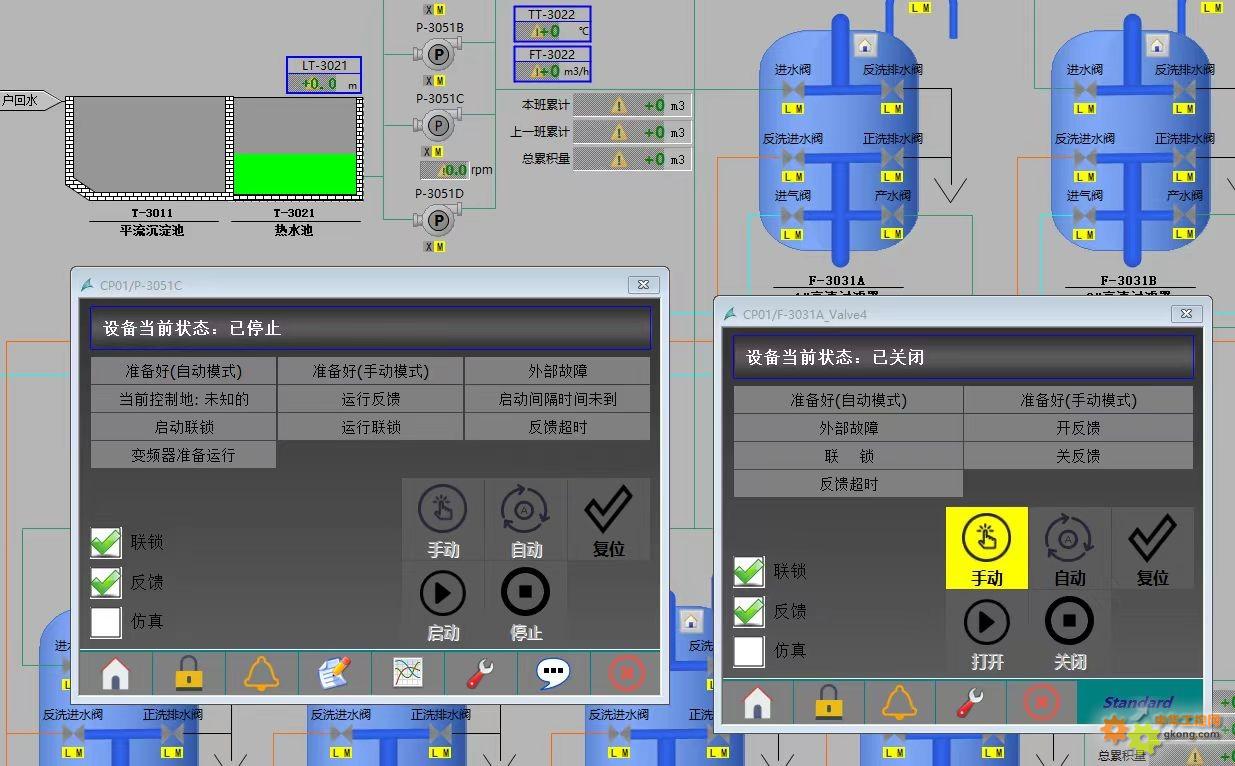
Task: Show trend chart icon in P-3051C faceplate
Action: point(408,674)
